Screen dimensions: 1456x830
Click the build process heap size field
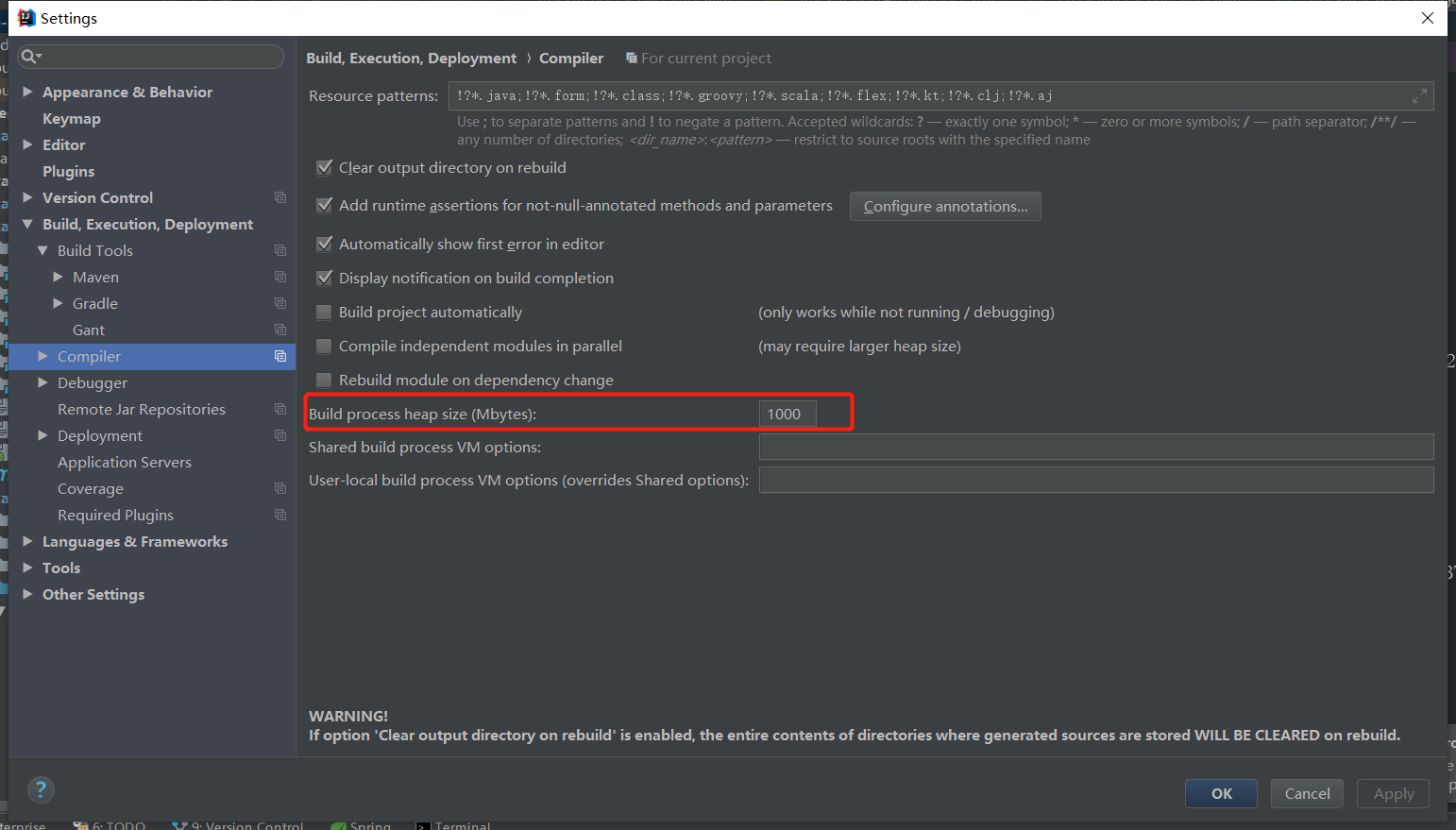point(787,414)
